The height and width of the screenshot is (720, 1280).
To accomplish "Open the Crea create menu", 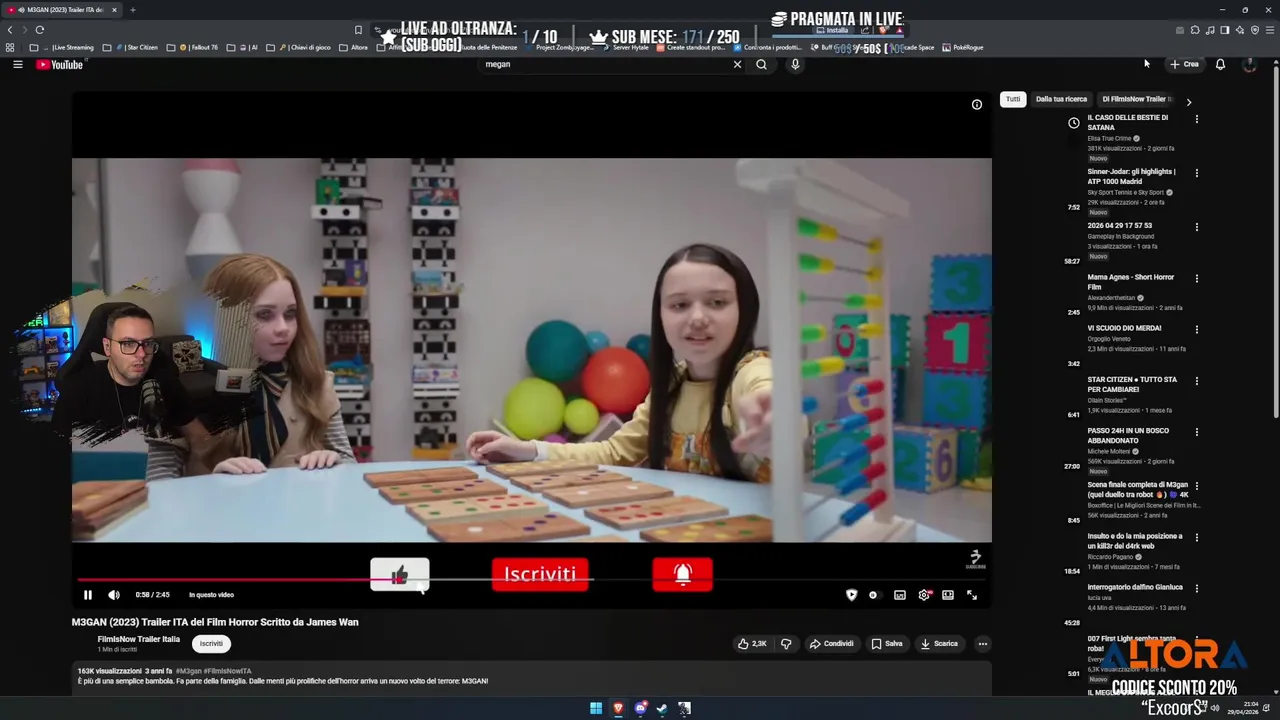I will (1184, 64).
